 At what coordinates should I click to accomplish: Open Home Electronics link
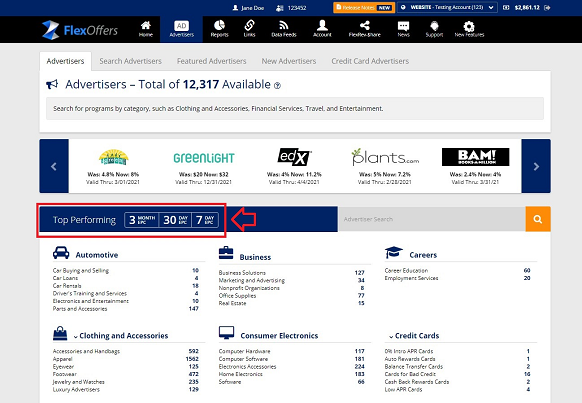tap(241, 374)
